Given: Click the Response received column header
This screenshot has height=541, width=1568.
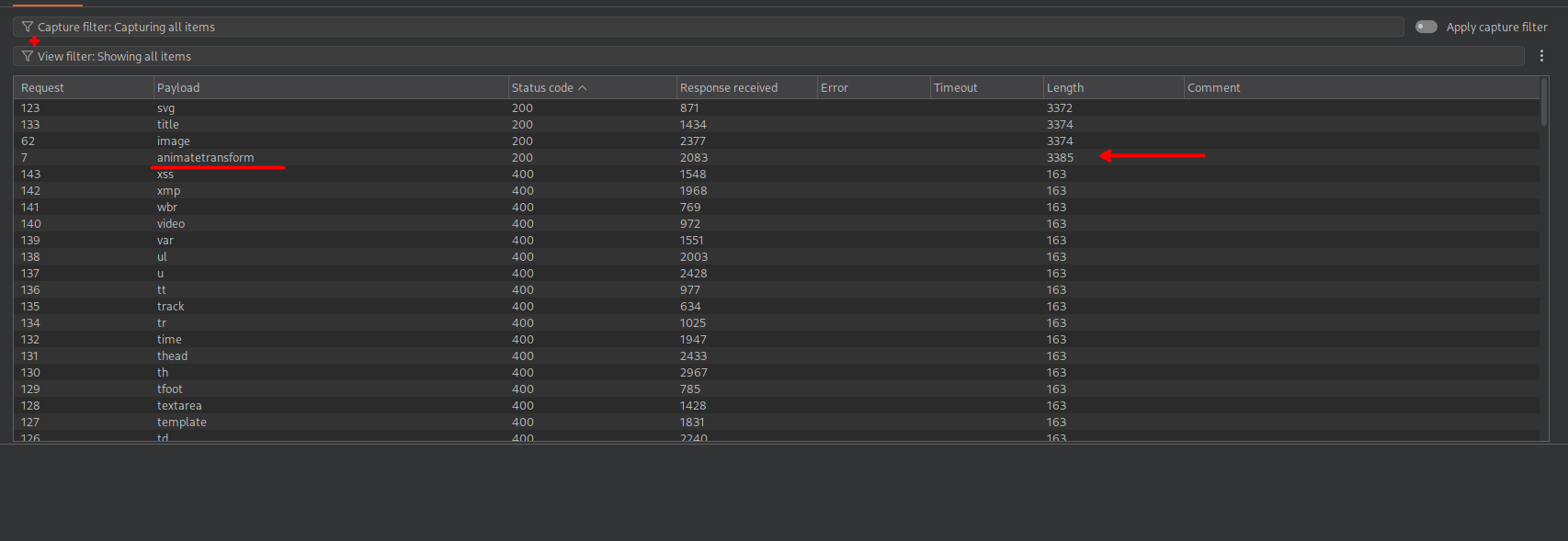Looking at the screenshot, I should 728,88.
